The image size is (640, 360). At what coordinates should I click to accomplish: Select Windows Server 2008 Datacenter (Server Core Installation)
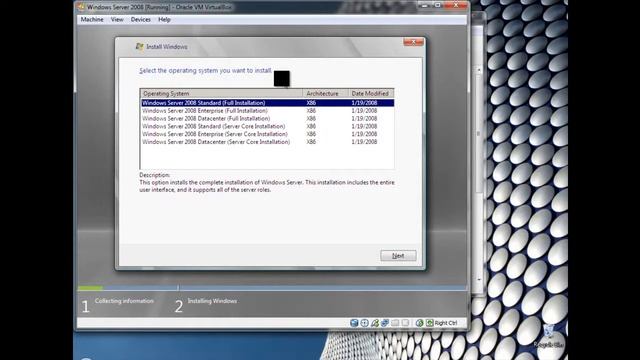pos(267,142)
